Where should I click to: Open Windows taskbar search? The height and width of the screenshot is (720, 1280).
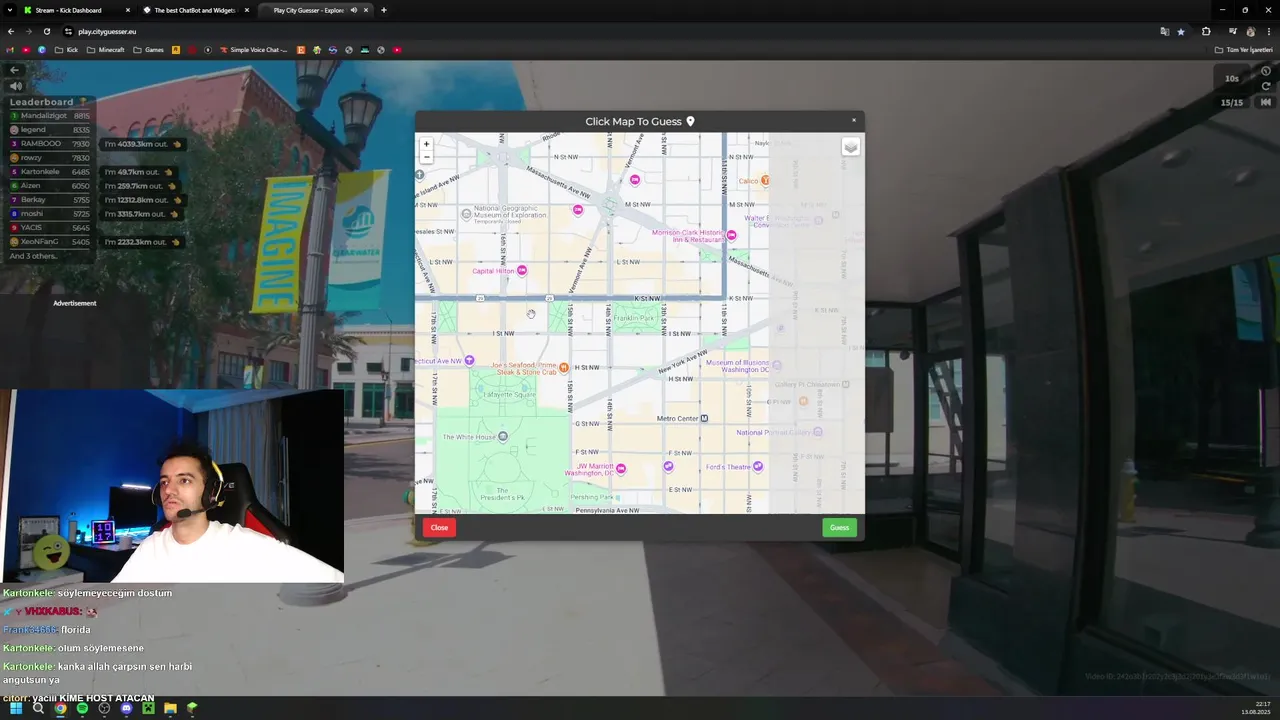pyautogui.click(x=38, y=708)
